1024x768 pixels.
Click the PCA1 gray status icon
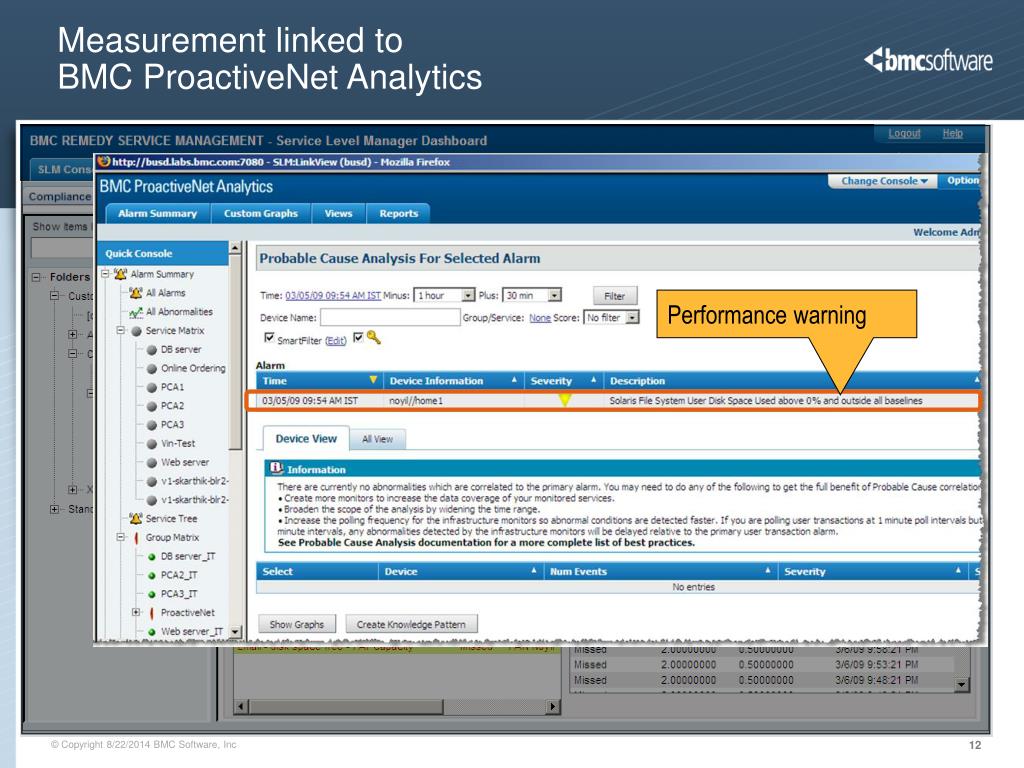tap(152, 387)
